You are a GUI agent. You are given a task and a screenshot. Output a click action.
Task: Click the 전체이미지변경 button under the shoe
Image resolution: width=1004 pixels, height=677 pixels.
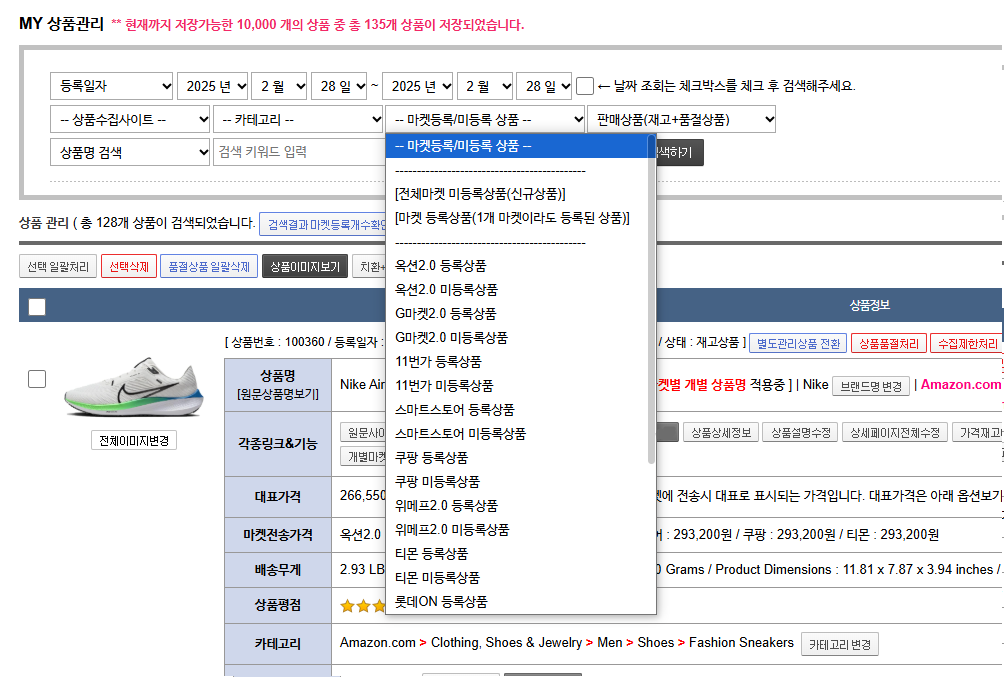point(133,441)
